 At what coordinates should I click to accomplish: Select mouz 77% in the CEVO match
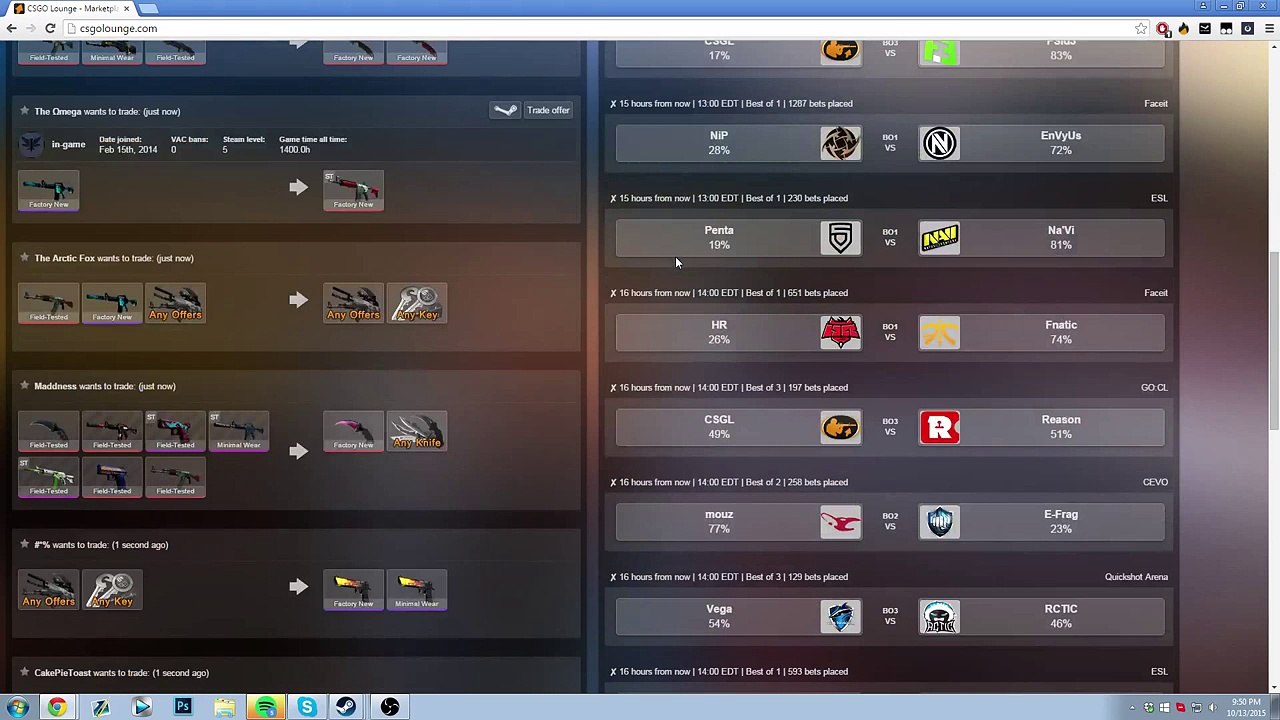719,522
